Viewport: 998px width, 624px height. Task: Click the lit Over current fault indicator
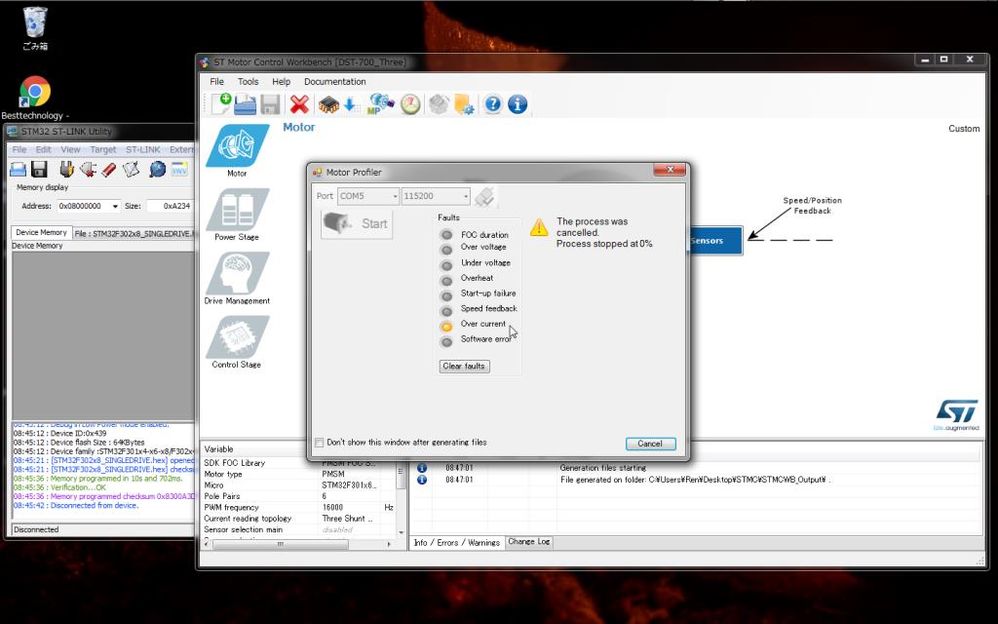tap(447, 327)
